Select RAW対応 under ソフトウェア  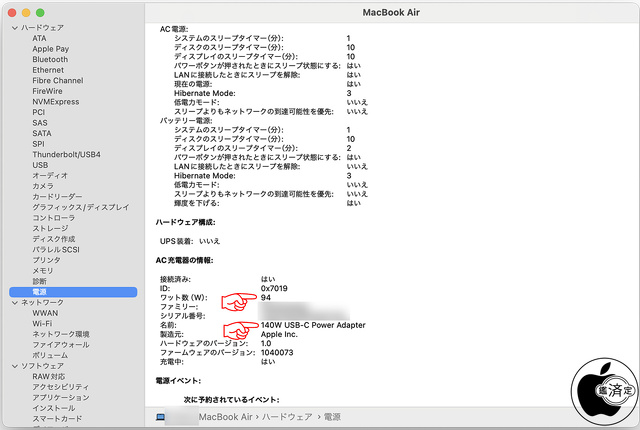click(49, 377)
